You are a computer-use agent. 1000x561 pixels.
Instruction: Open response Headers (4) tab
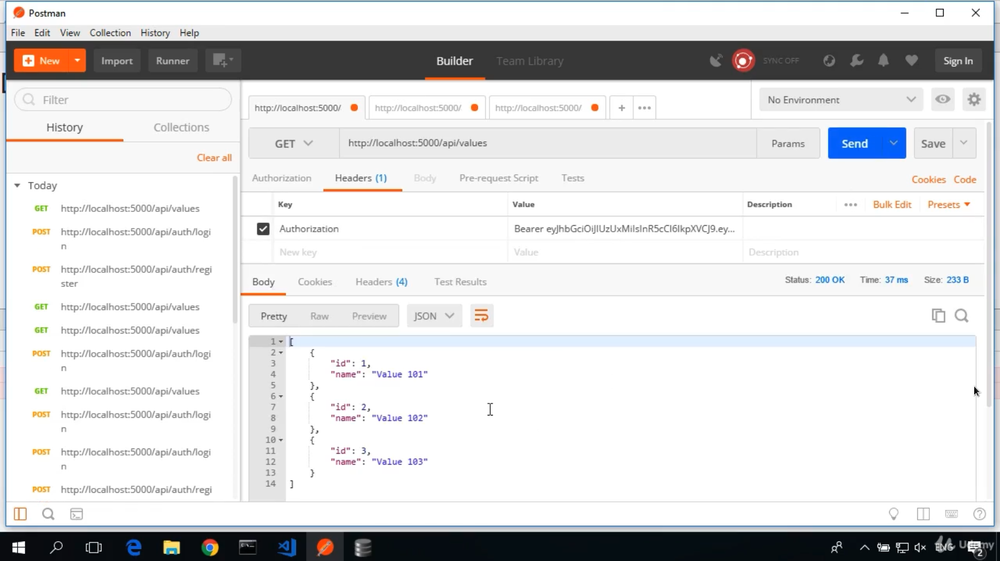point(381,282)
